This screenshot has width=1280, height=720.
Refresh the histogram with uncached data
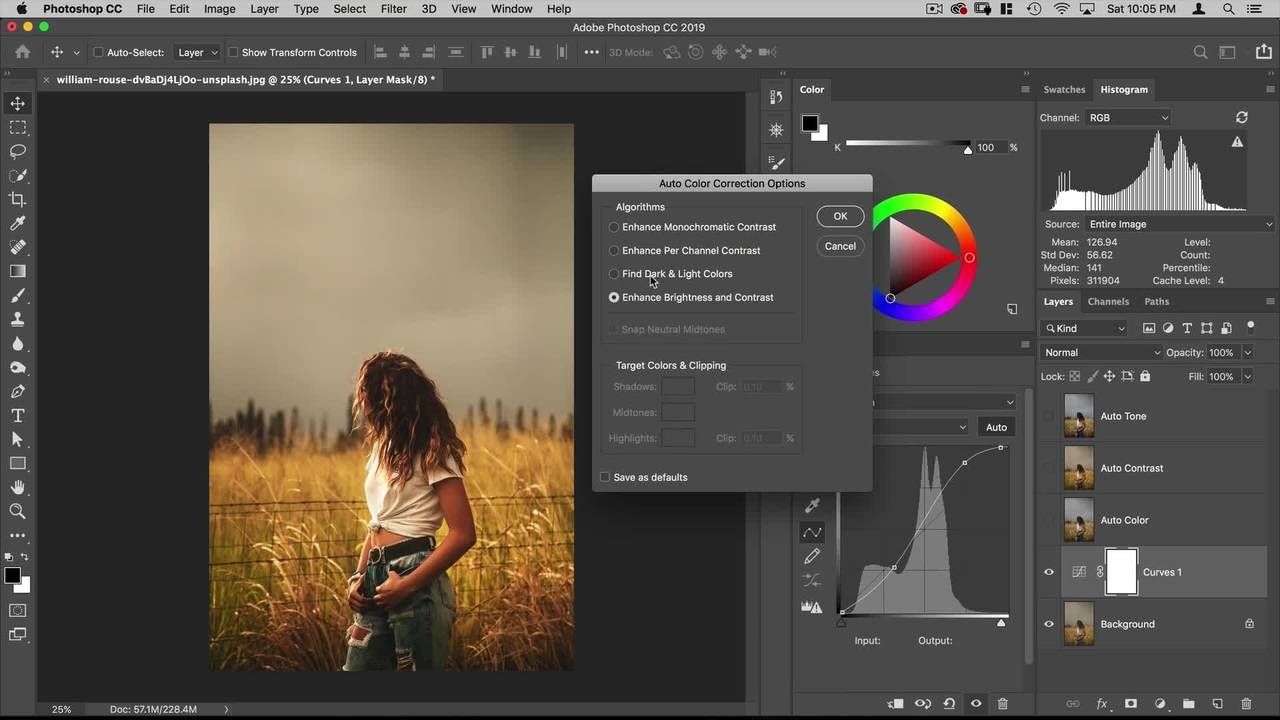pos(1242,118)
